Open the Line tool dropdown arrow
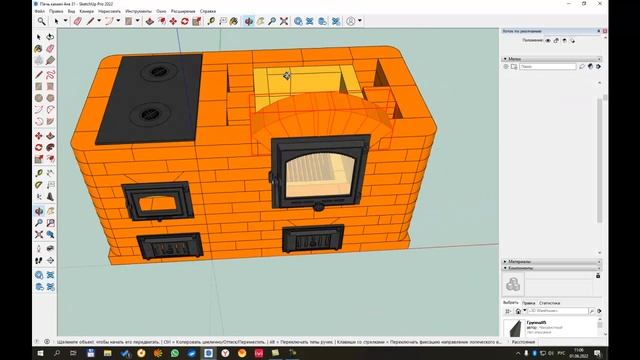 pos(99,21)
